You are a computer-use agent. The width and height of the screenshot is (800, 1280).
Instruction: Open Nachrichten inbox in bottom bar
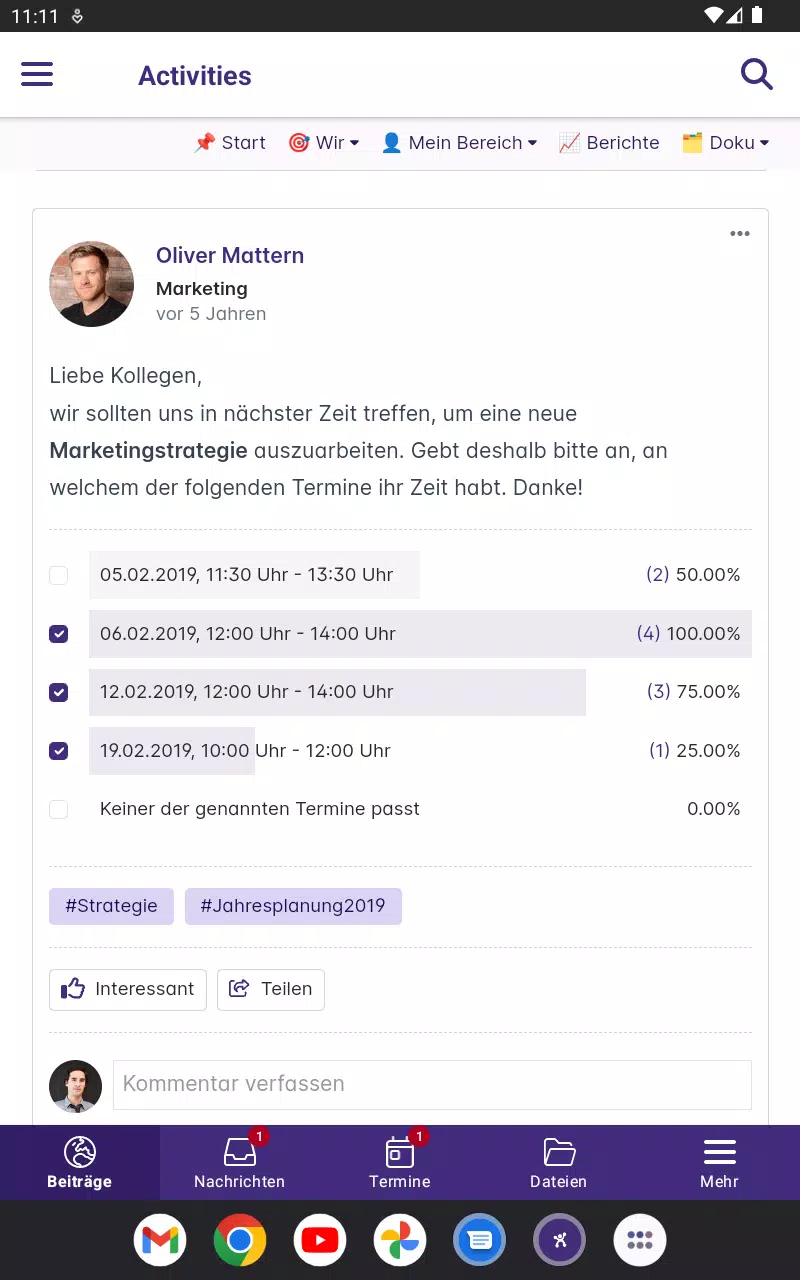click(239, 1163)
